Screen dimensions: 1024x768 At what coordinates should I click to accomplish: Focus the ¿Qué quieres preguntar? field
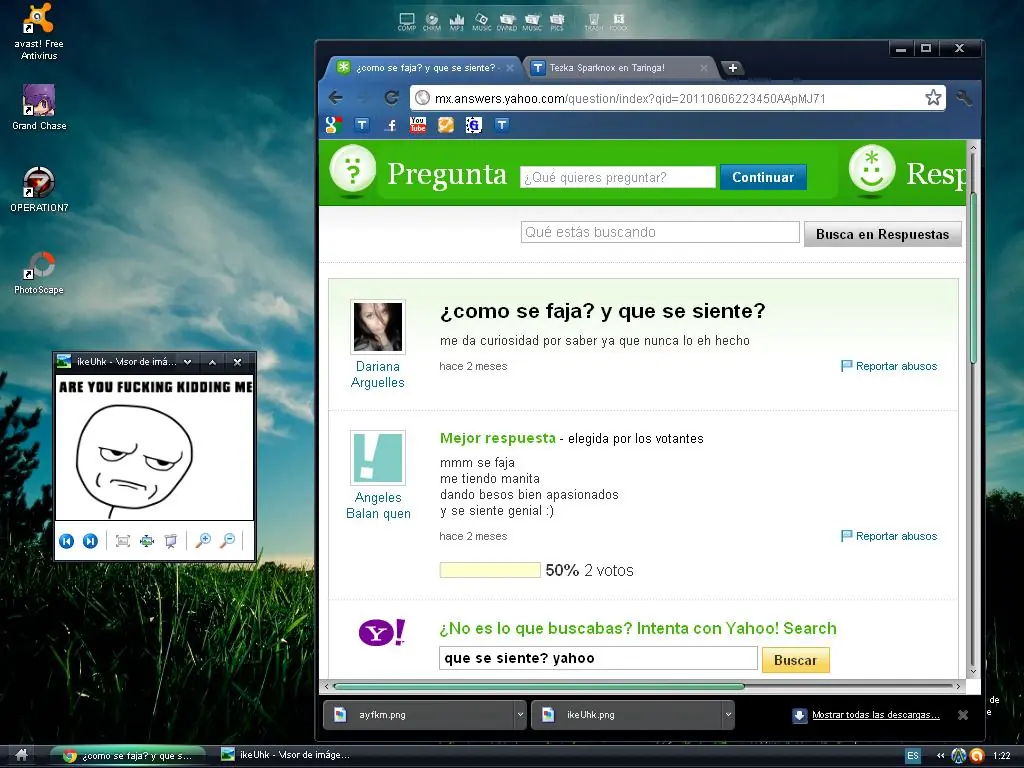618,177
